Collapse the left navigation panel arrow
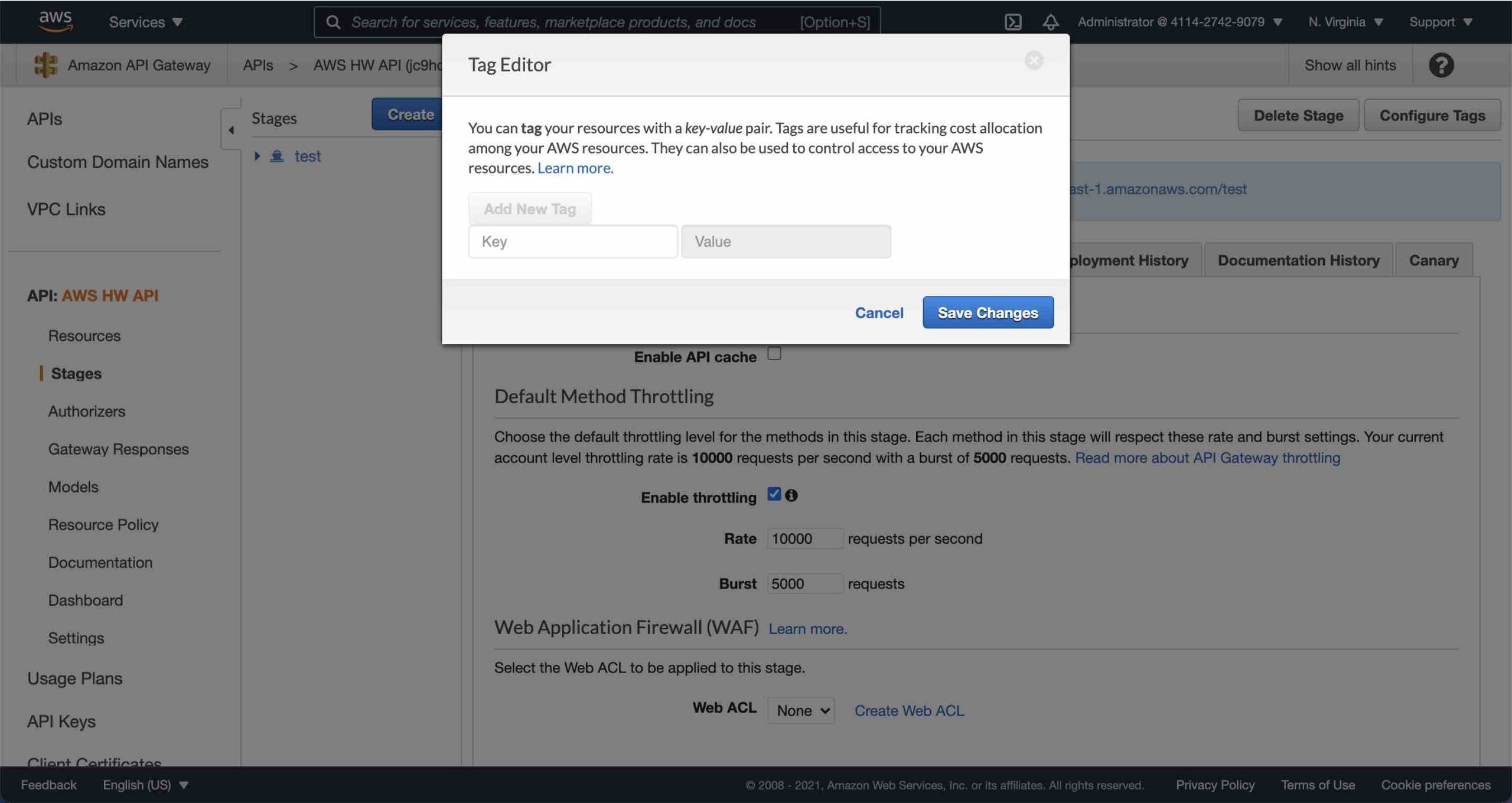 (231, 130)
